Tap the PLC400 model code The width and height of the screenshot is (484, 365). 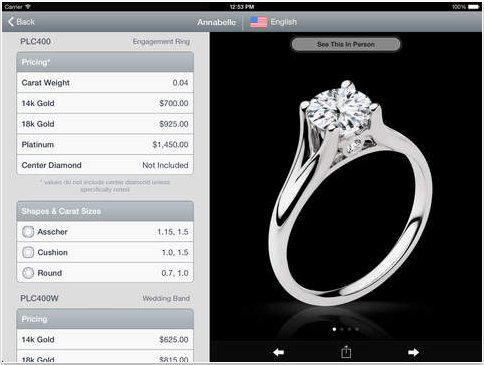35,42
